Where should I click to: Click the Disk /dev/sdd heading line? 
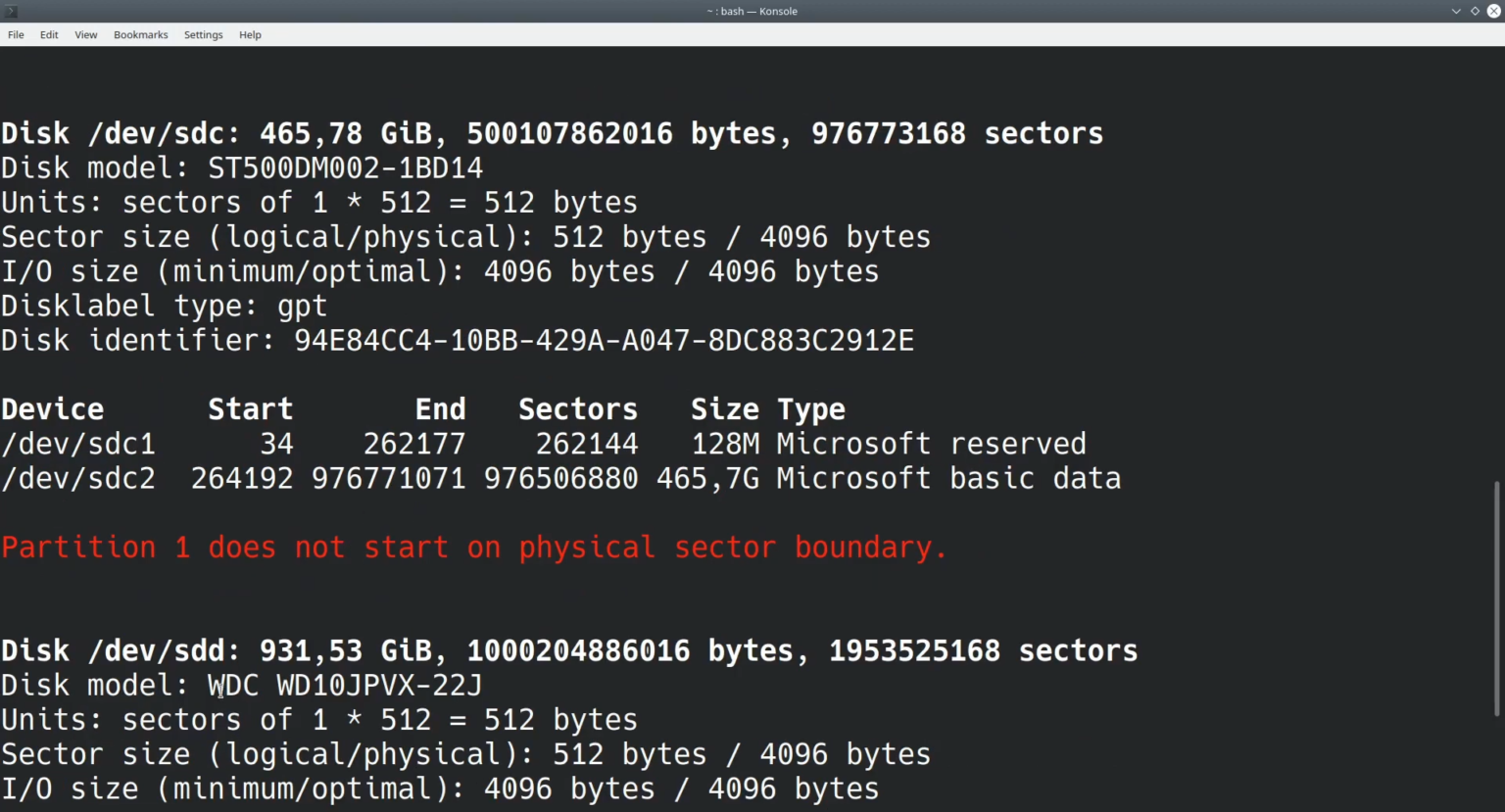(568, 649)
